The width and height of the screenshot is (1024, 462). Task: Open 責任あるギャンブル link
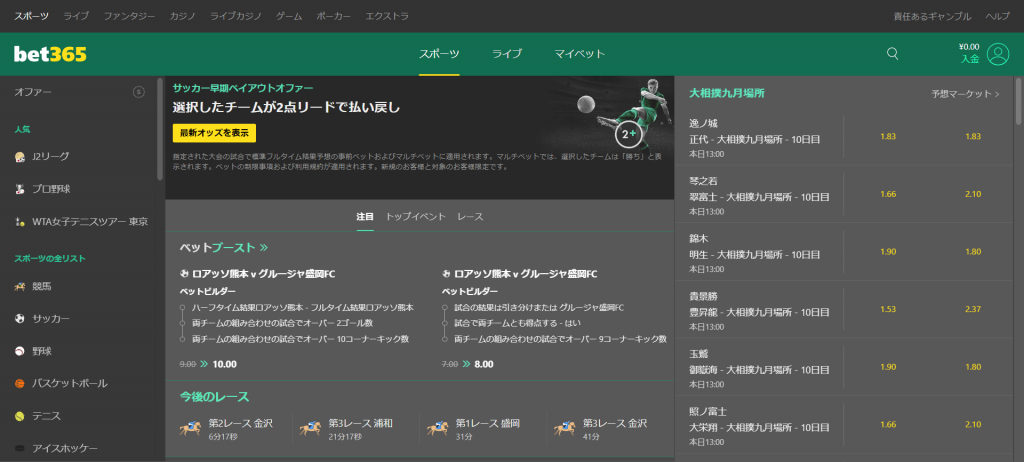[x=932, y=16]
